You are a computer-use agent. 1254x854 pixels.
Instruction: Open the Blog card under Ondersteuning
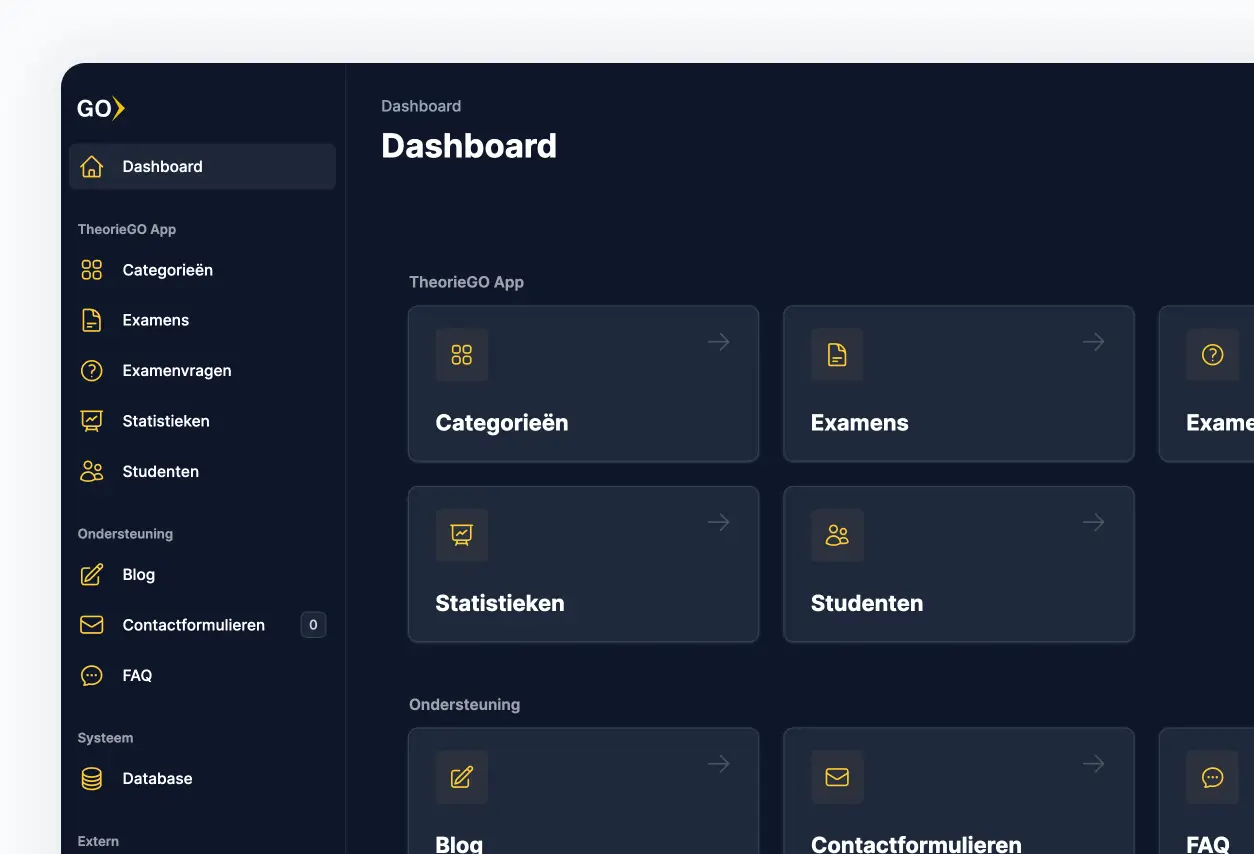click(583, 790)
